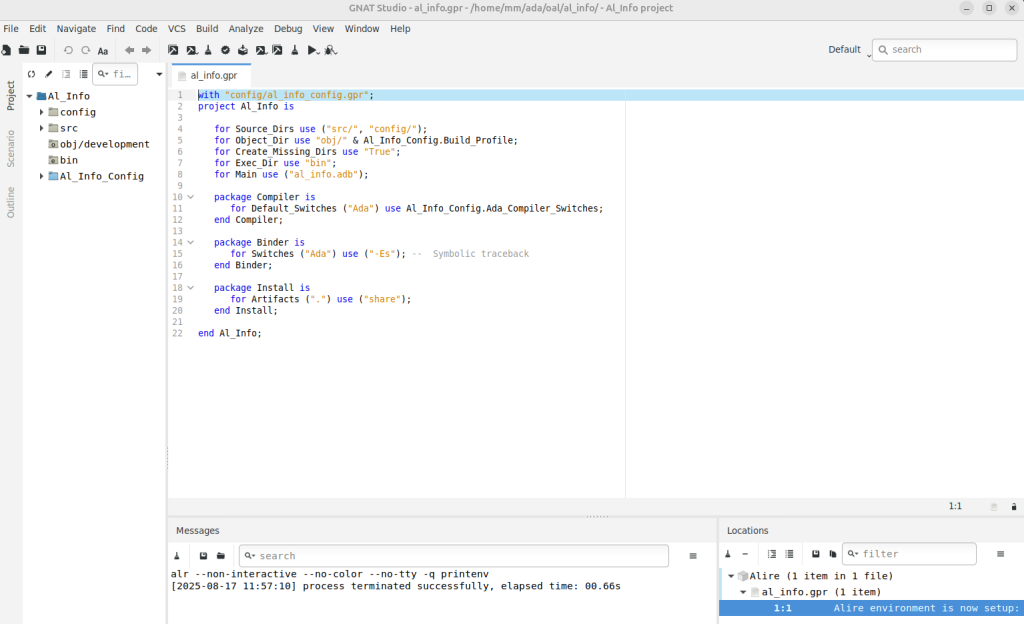Viewport: 1024px width, 624px height.
Task: Click the file modified status icon
Action: [x=994, y=507]
